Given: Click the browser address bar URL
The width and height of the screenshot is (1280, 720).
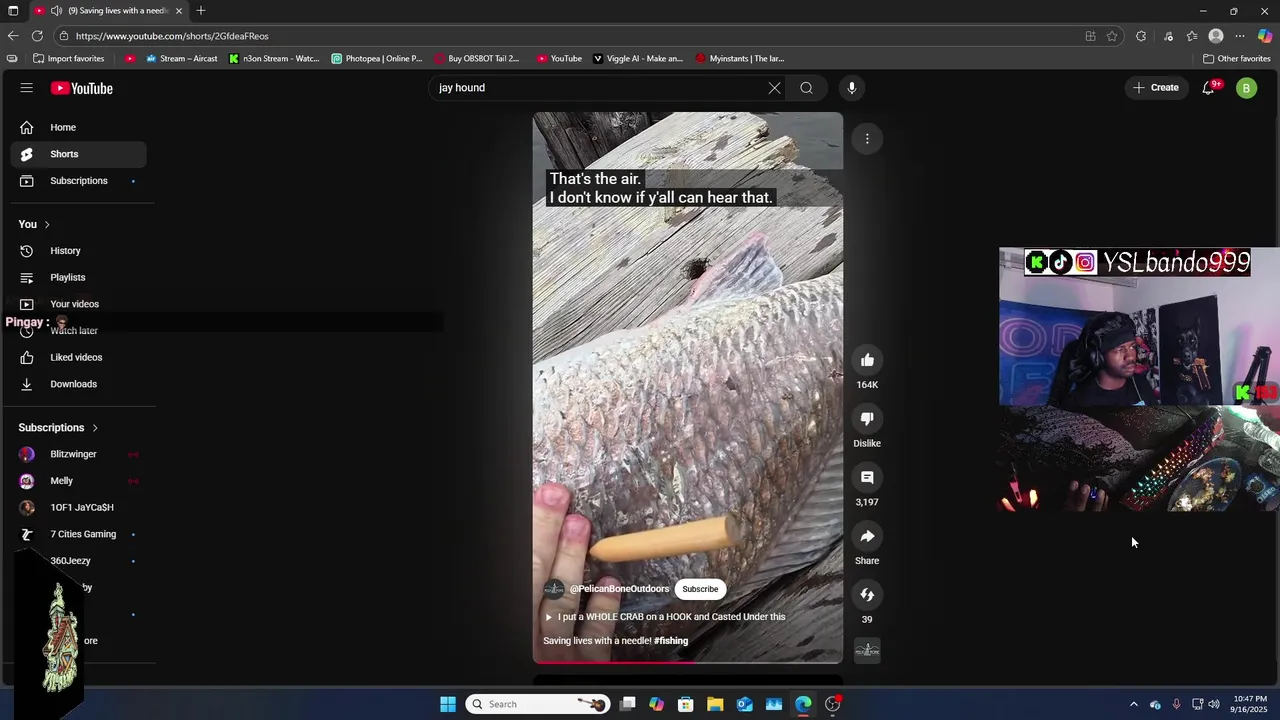Looking at the screenshot, I should tap(172, 36).
